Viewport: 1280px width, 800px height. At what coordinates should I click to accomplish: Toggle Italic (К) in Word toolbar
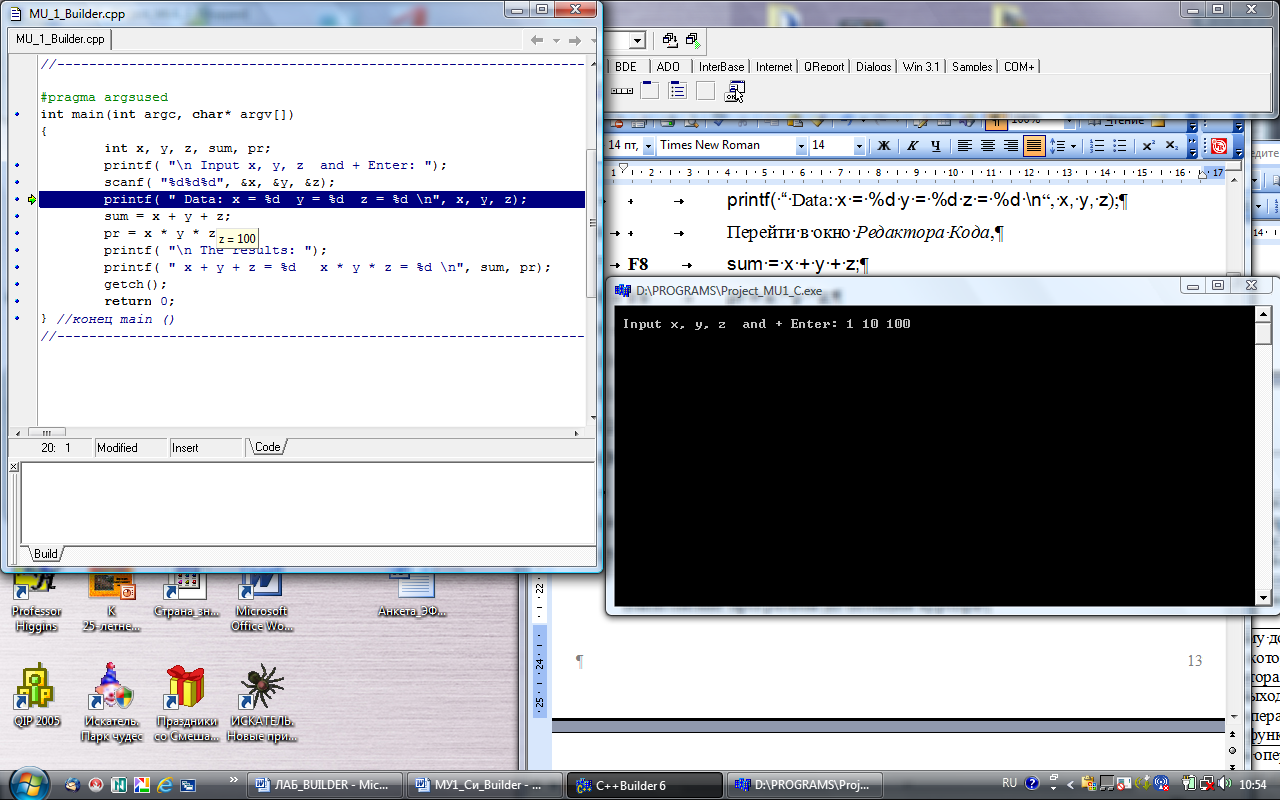click(910, 146)
